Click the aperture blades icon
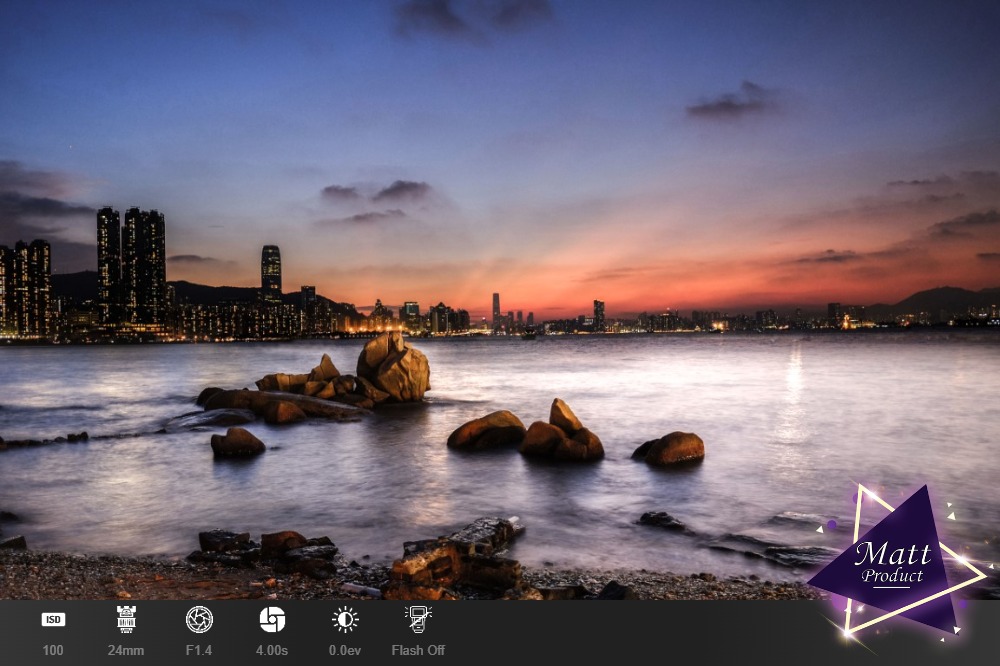 coord(199,619)
